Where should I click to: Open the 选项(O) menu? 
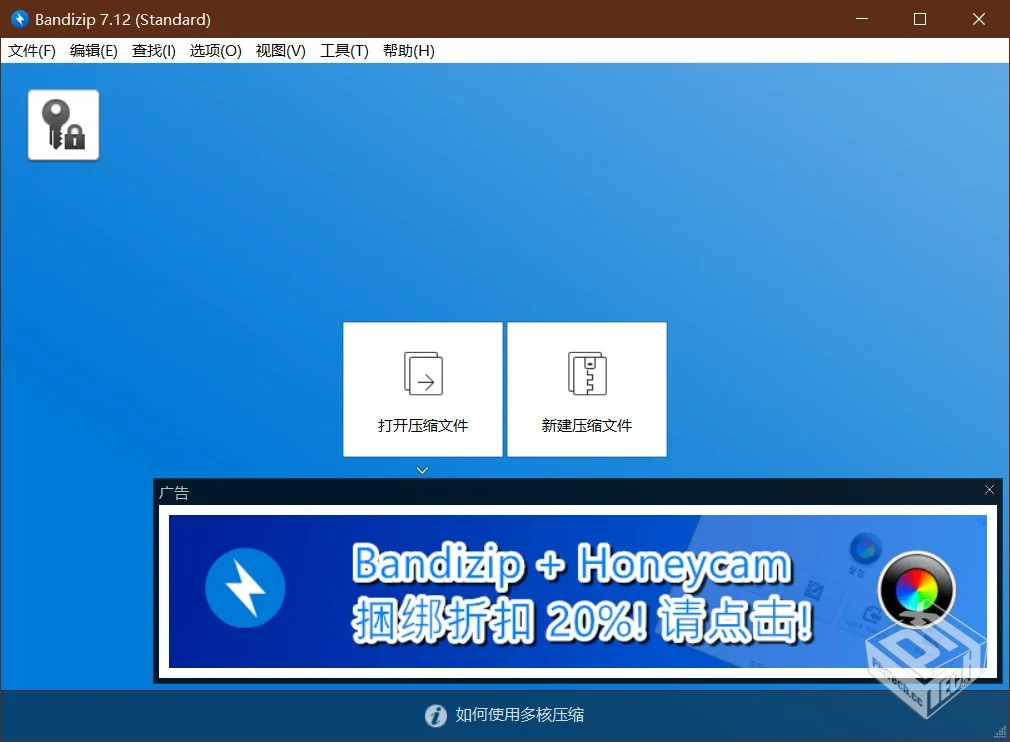coord(216,51)
